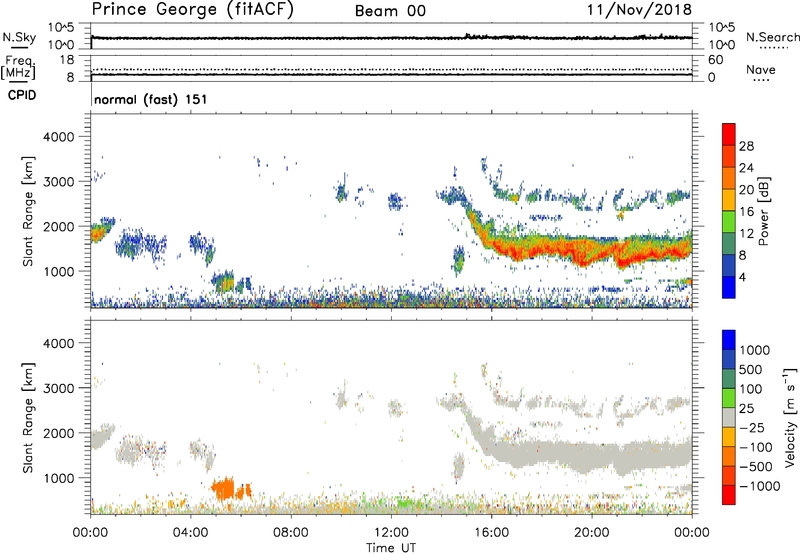Click the '-500' tick on the Velocity colorbar
This screenshot has width=800, height=554.
pyautogui.click(x=755, y=466)
